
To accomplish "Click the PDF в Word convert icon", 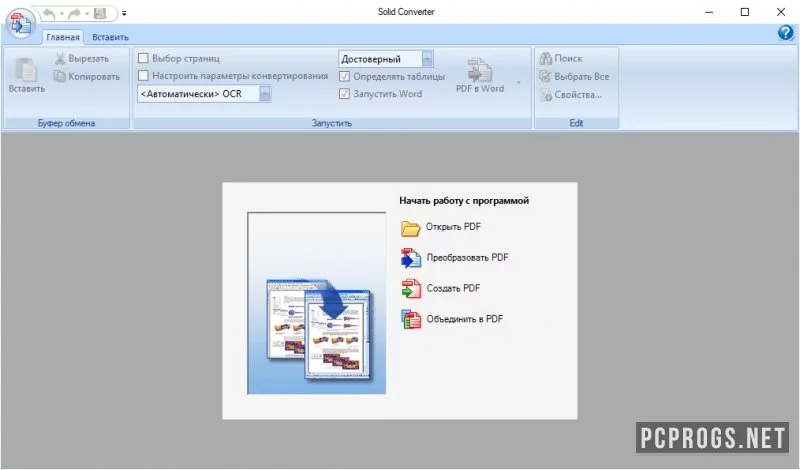I will pos(480,70).
